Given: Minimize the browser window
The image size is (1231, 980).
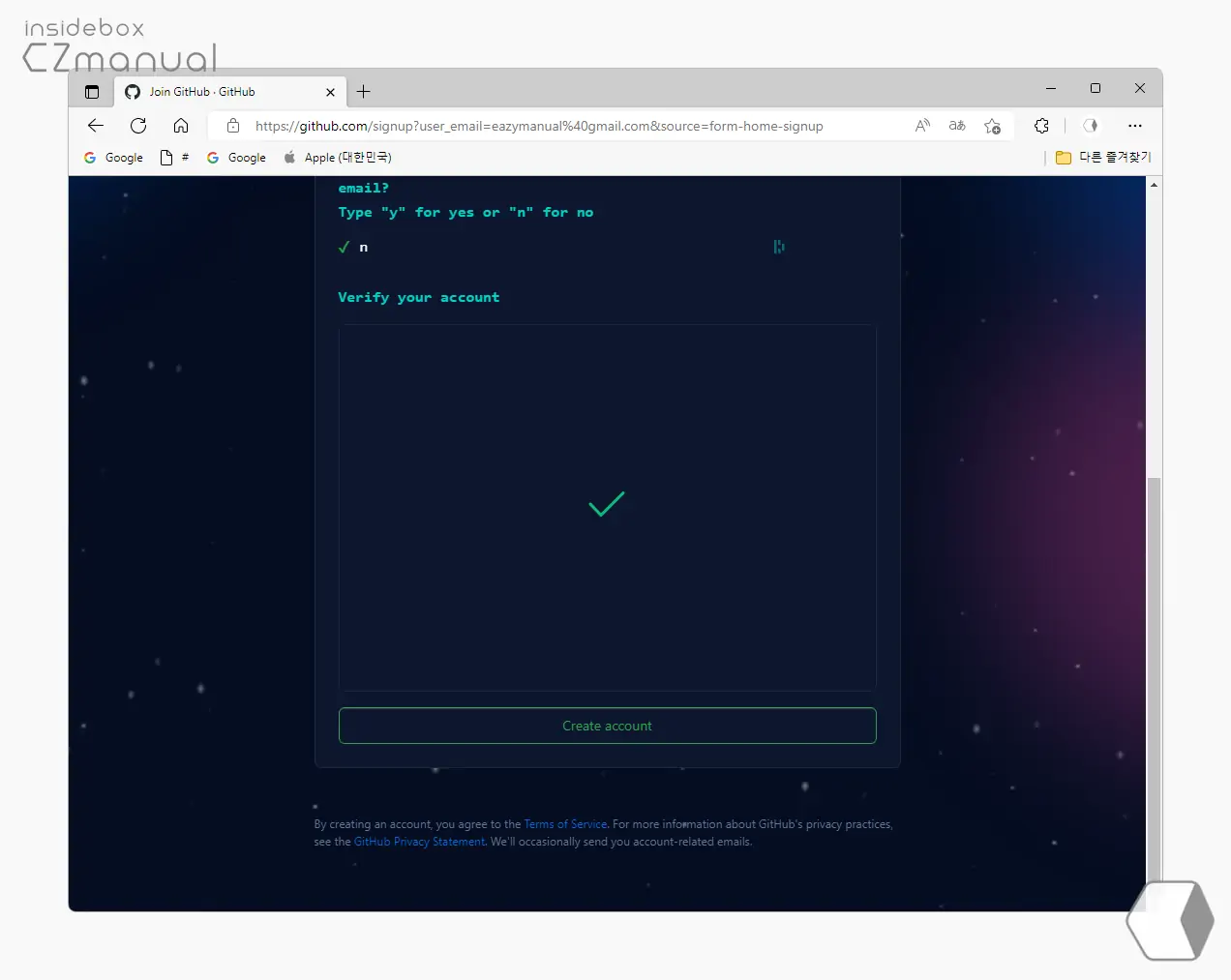Looking at the screenshot, I should 1051,88.
